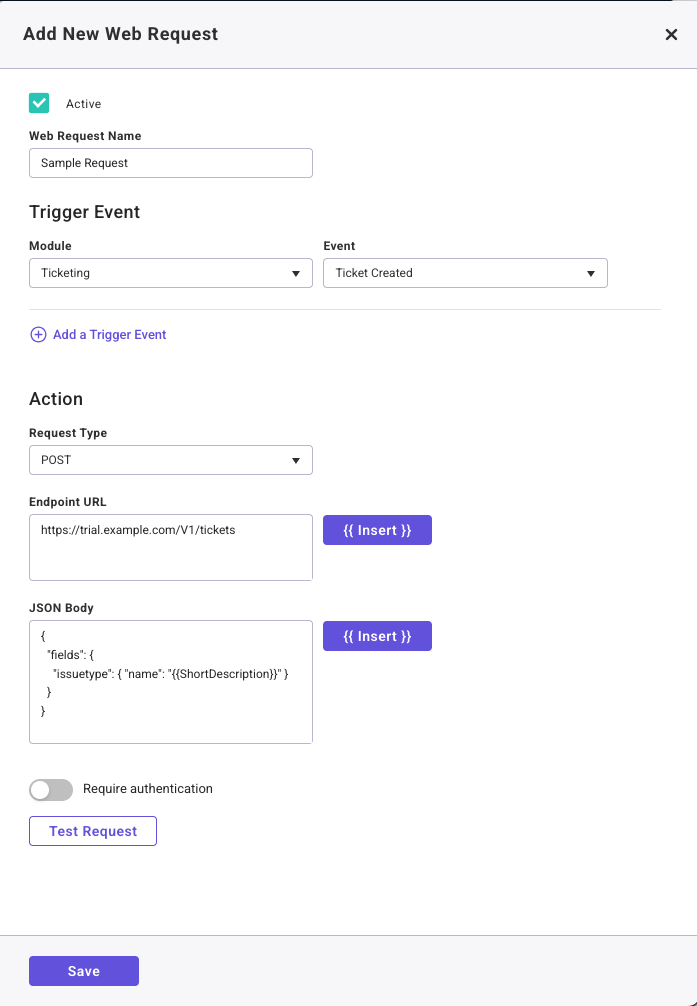Image resolution: width=697 pixels, height=1006 pixels.
Task: Click the Request Type dropdown arrow icon
Action: point(295,460)
